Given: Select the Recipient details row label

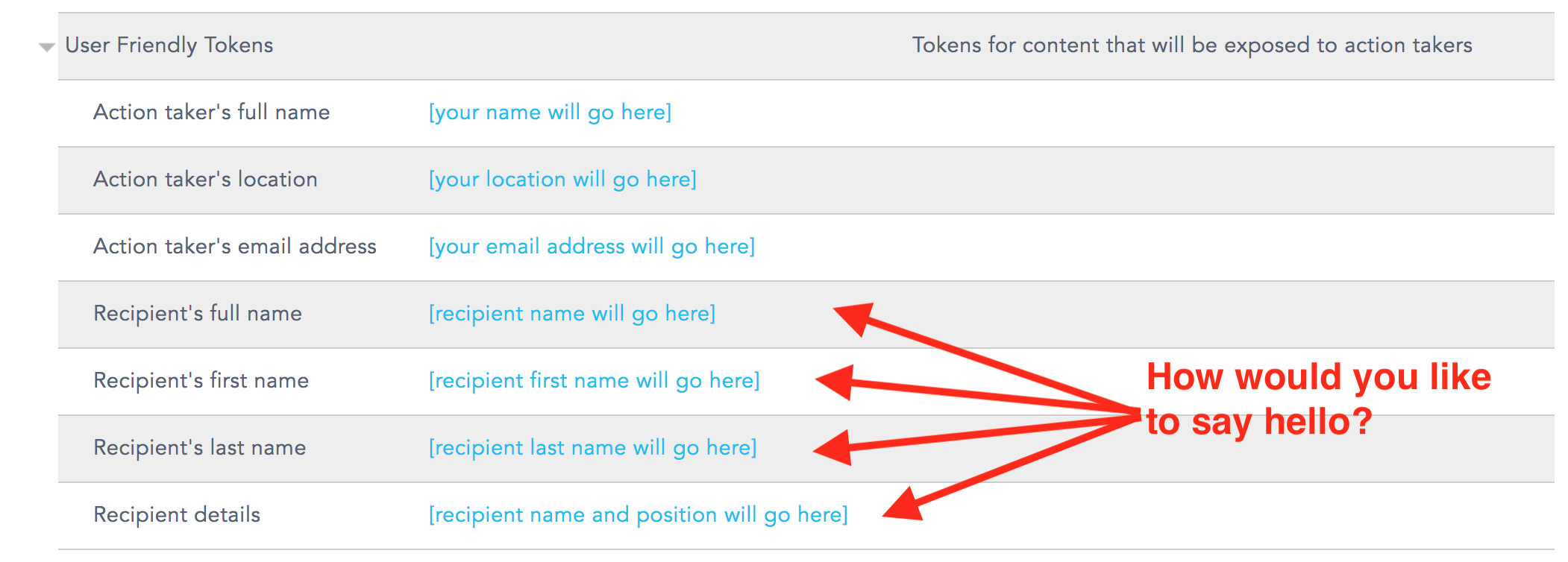Looking at the screenshot, I should pyautogui.click(x=177, y=515).
